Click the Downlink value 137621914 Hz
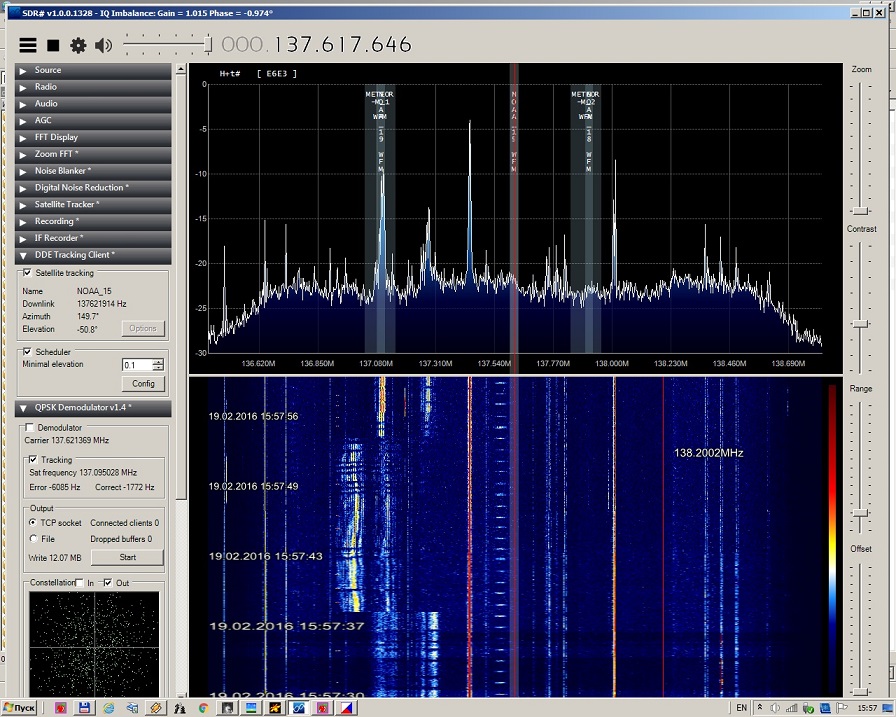The width and height of the screenshot is (896, 717). click(x=102, y=303)
